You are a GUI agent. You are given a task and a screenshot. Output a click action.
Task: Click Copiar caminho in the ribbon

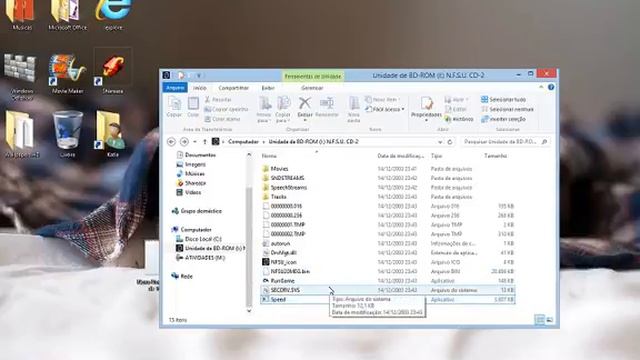[x=226, y=109]
